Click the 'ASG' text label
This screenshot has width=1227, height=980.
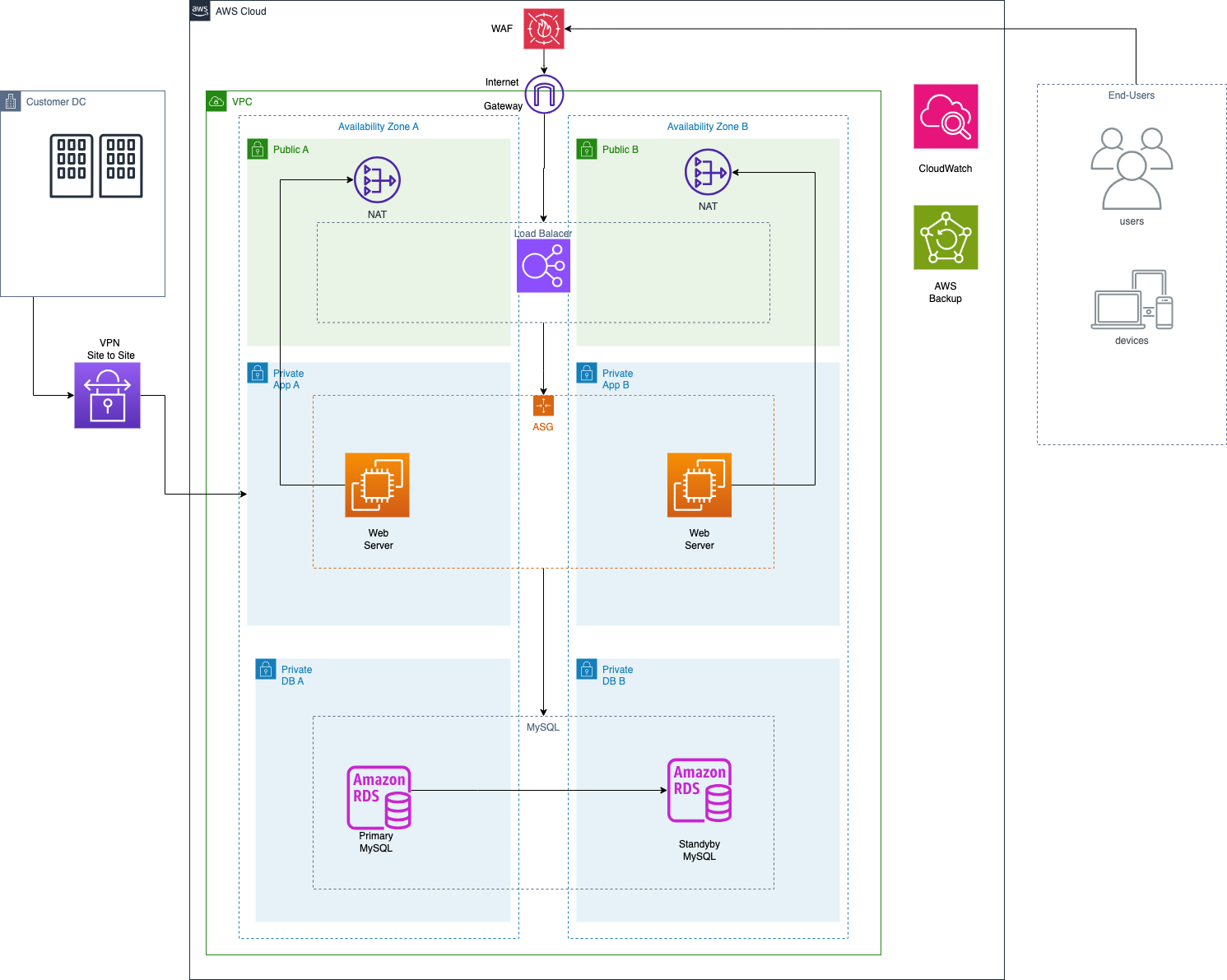543,427
